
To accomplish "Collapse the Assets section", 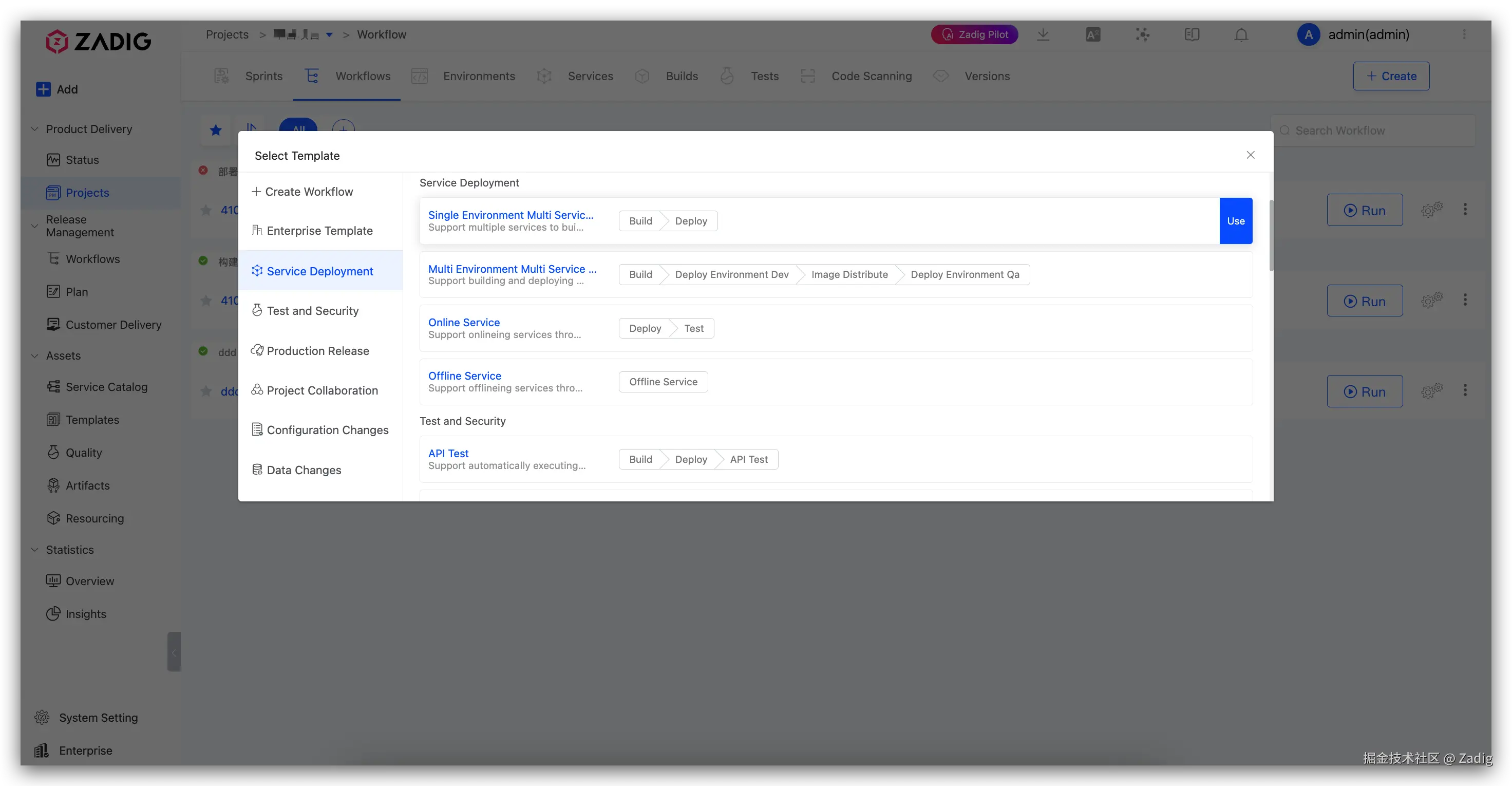I will click(34, 355).
